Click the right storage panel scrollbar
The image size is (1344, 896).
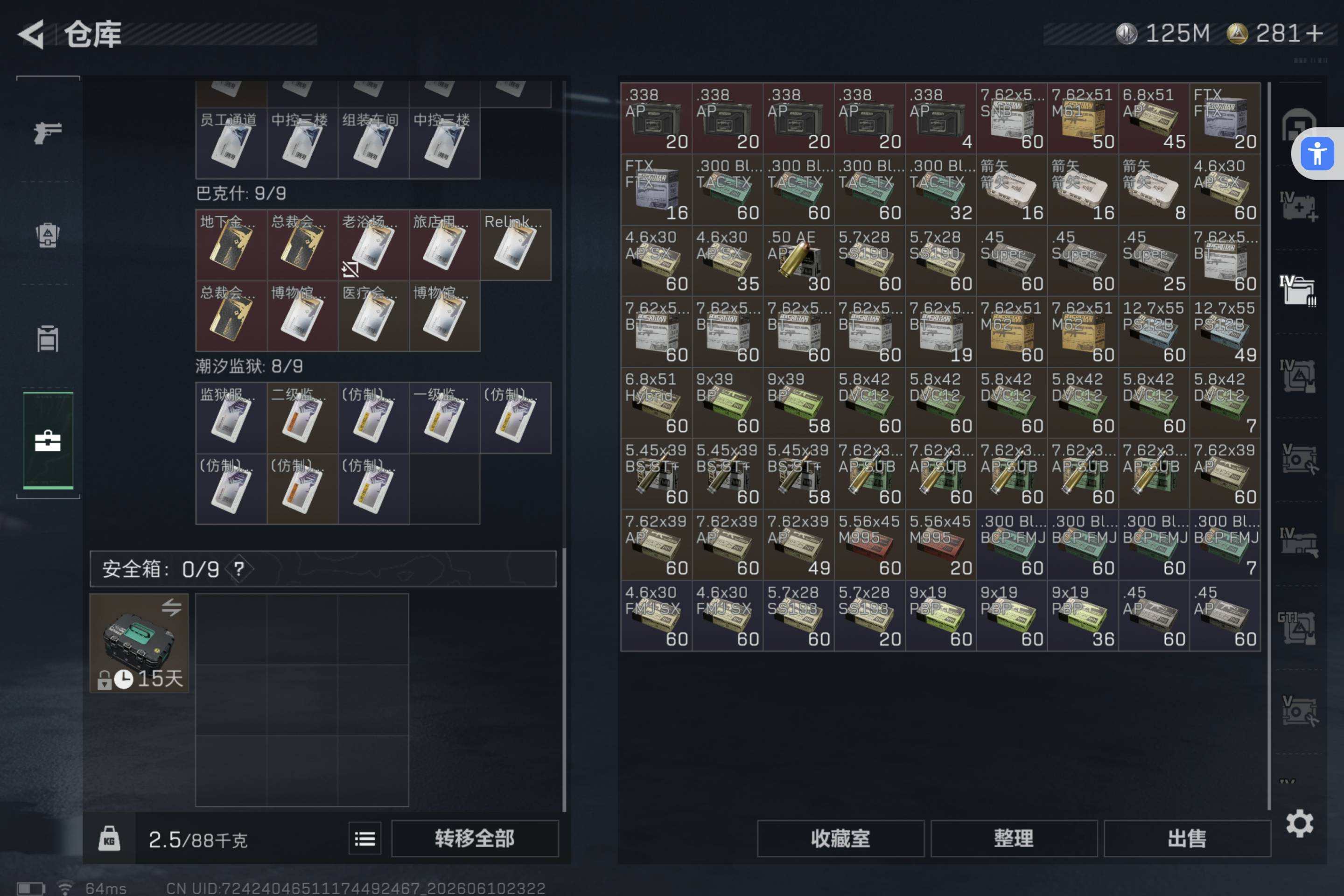pos(1270,446)
